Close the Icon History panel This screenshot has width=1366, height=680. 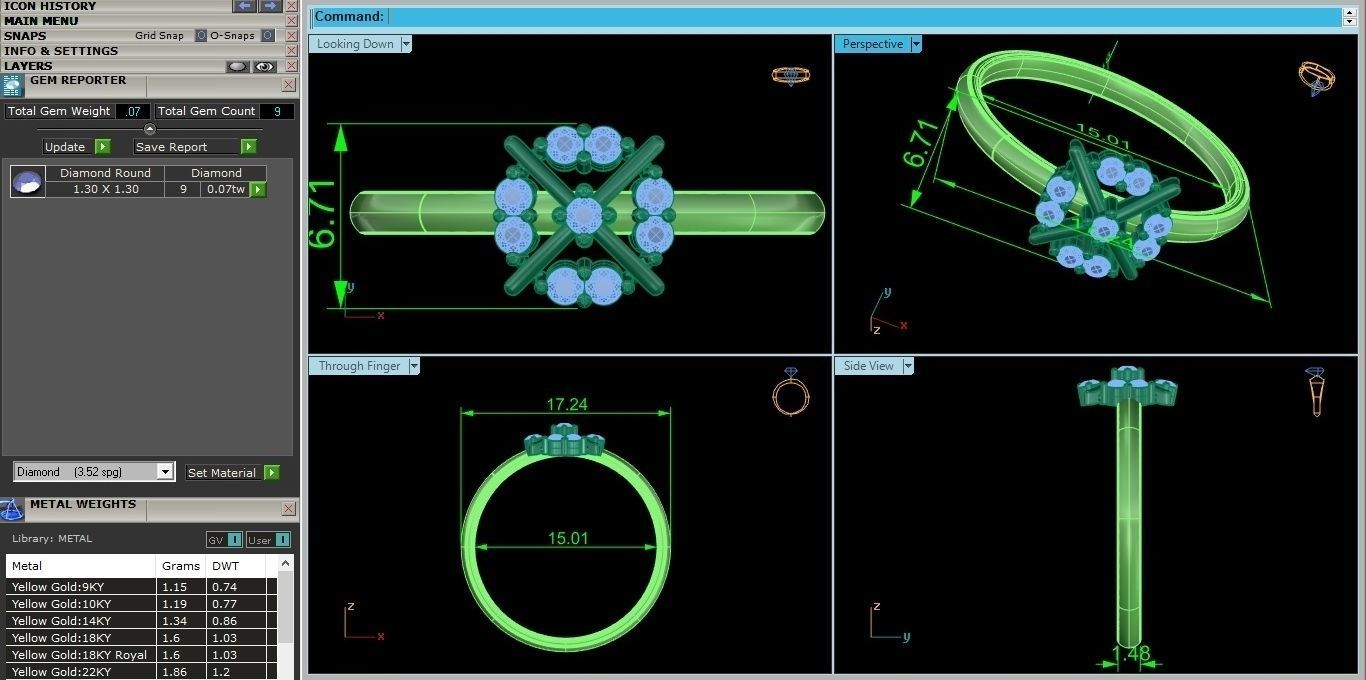(291, 6)
